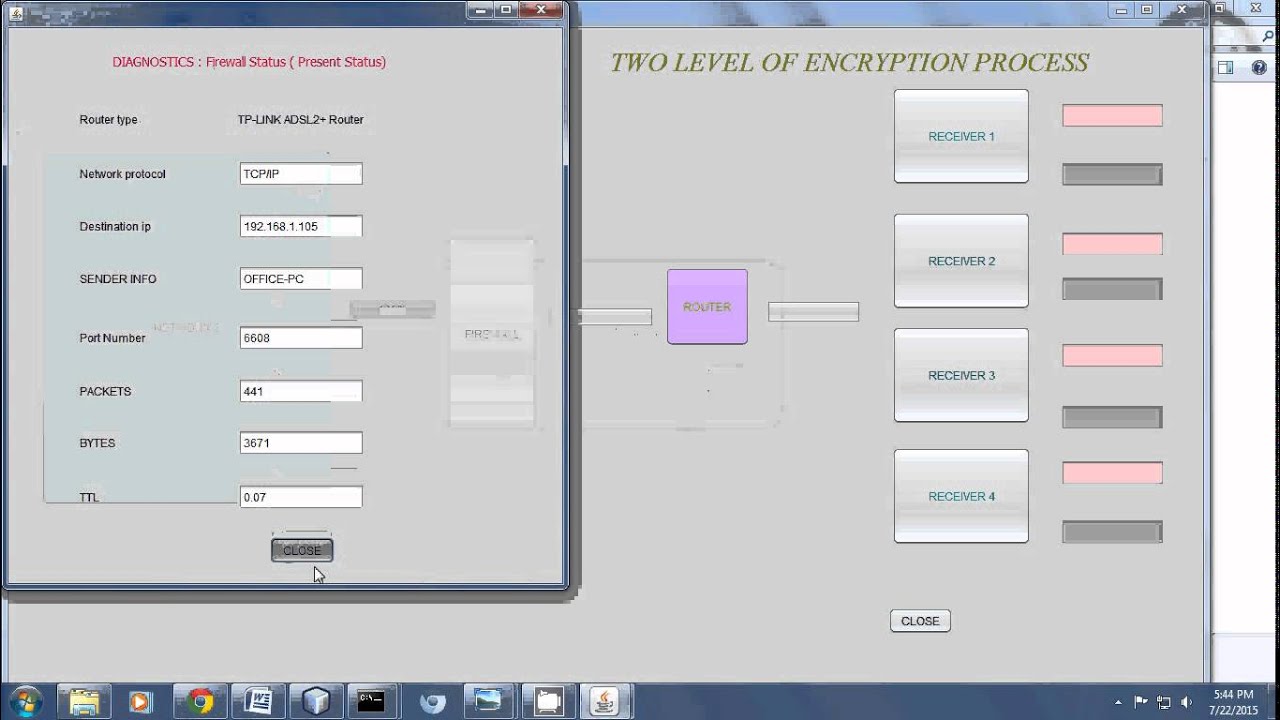Click the CLOSE button in diagnostics dialog
The width and height of the screenshot is (1280, 720).
tap(302, 550)
